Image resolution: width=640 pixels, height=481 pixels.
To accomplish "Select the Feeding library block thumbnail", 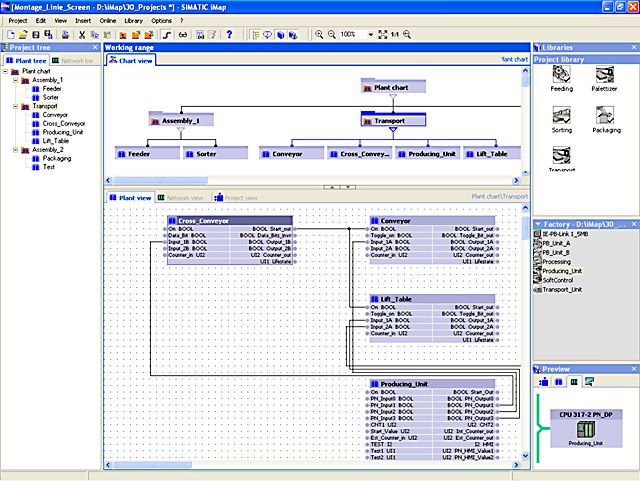I will point(562,74).
